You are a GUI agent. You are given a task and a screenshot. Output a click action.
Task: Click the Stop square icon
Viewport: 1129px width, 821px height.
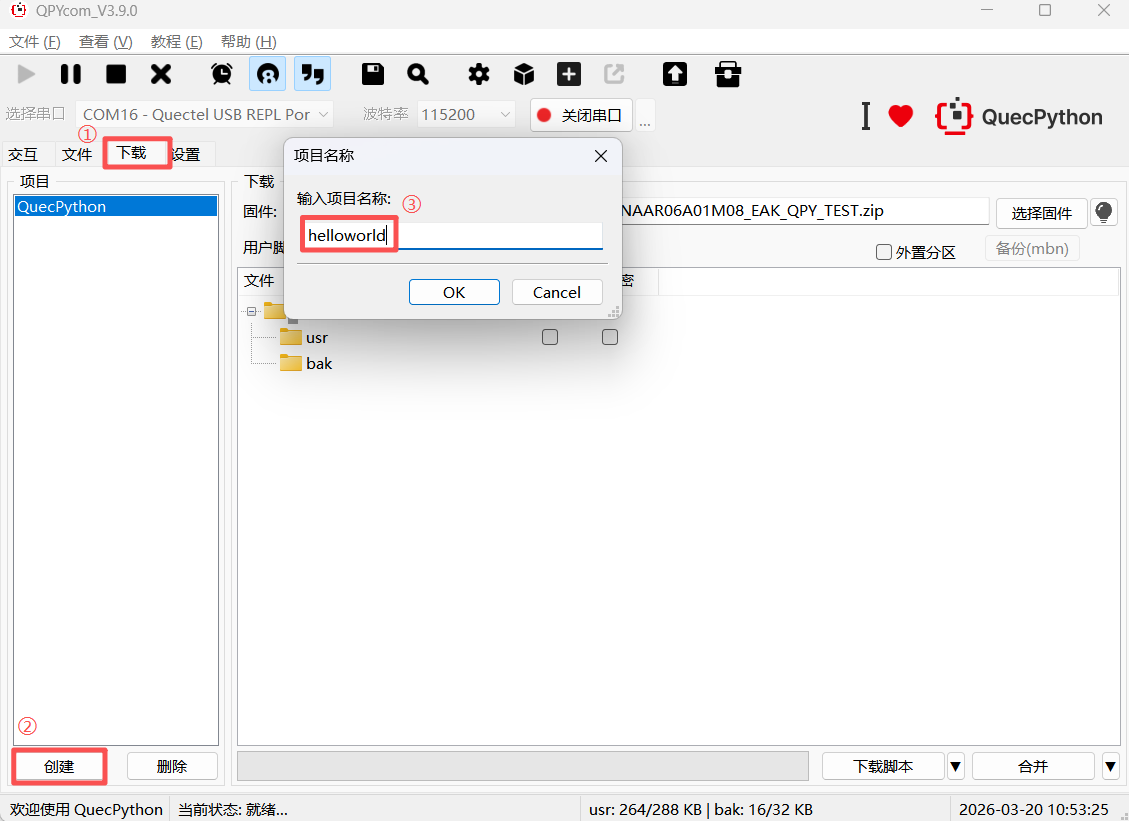point(116,74)
